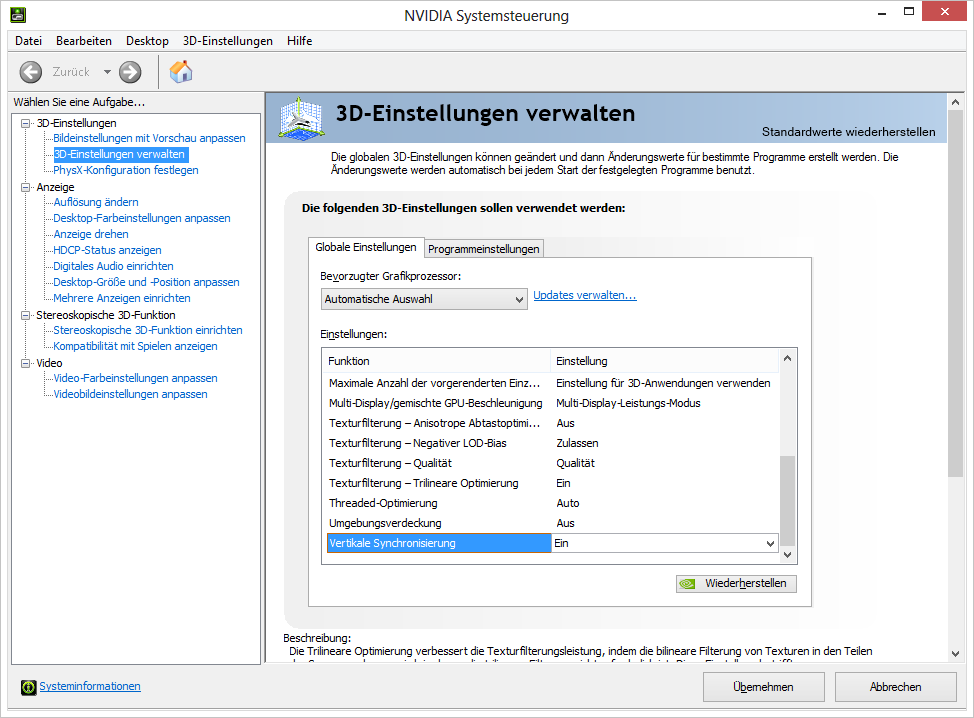
Task: Click settings list scroll down arrow
Action: click(787, 555)
